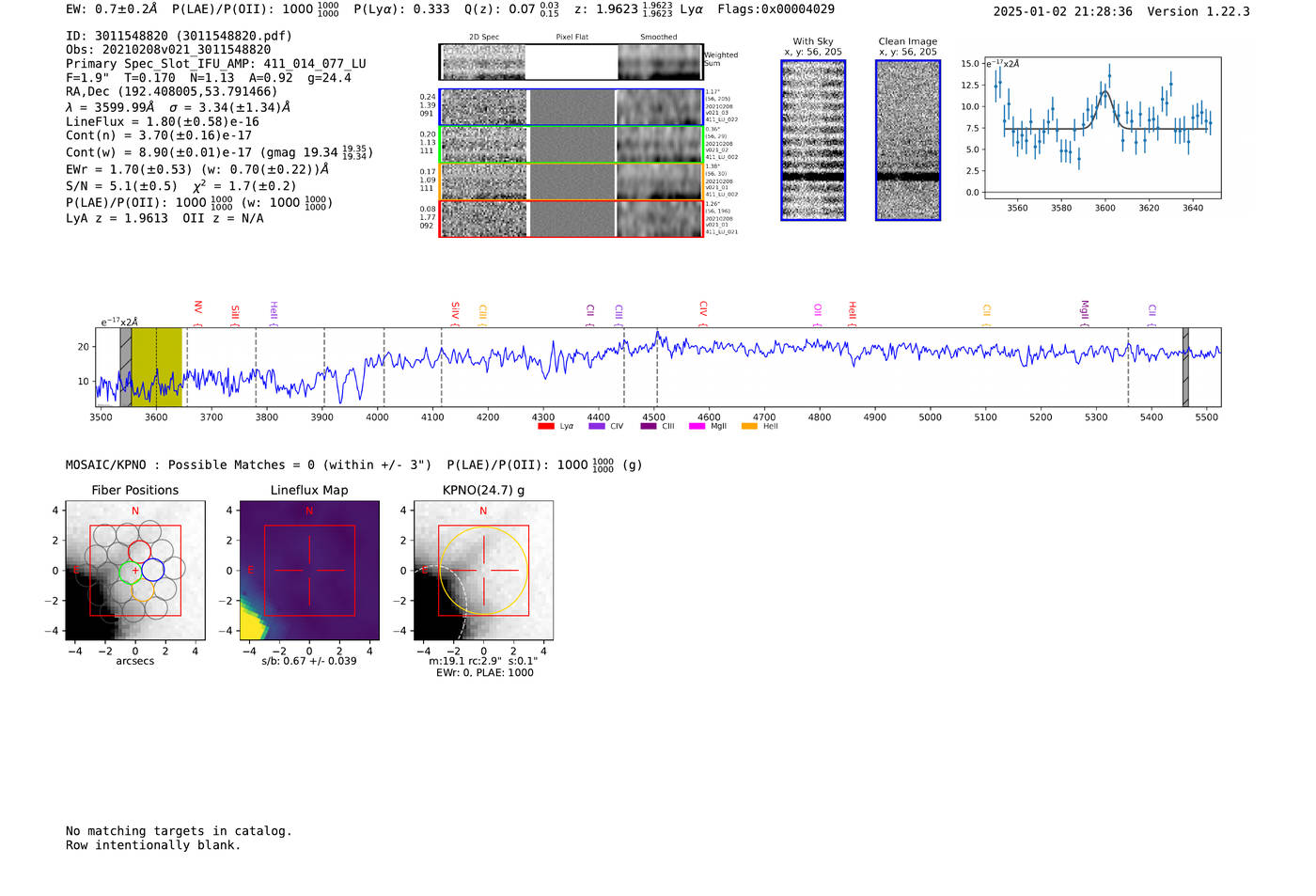
Task: Select the MgII line marker label
Action: pyautogui.click(x=1085, y=309)
